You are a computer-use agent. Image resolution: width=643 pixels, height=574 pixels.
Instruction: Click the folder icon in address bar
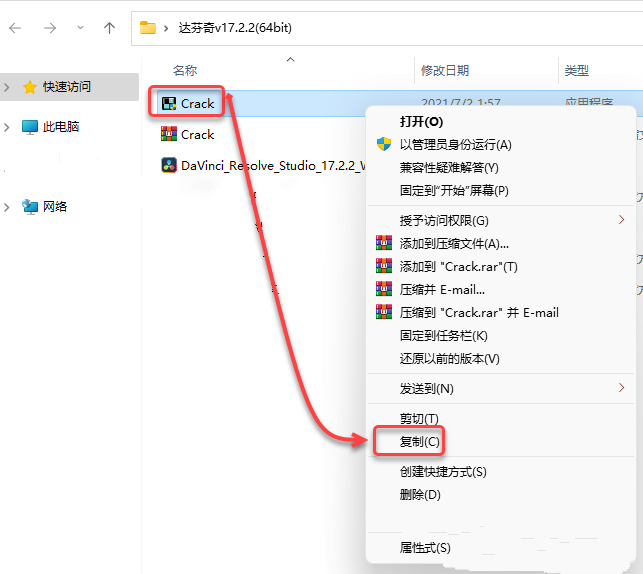point(148,28)
